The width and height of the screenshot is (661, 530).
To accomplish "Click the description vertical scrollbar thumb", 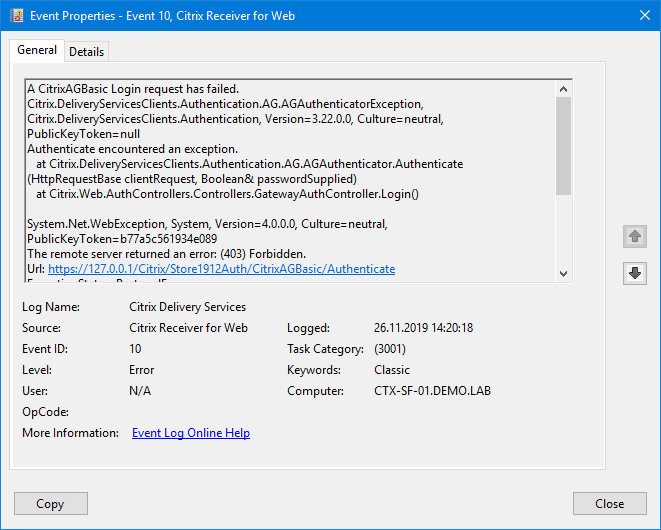I will 563,146.
